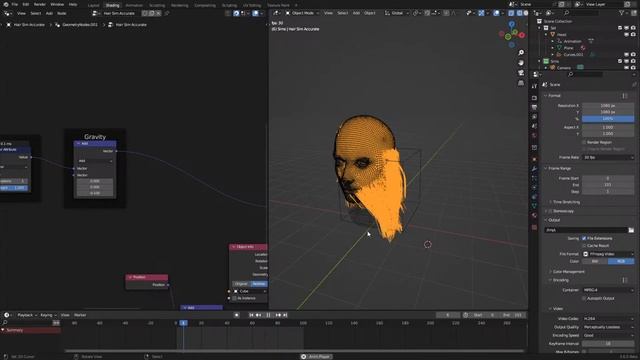The image size is (640, 360).
Task: Enable the Stereoscopy checkbox
Action: (550, 211)
